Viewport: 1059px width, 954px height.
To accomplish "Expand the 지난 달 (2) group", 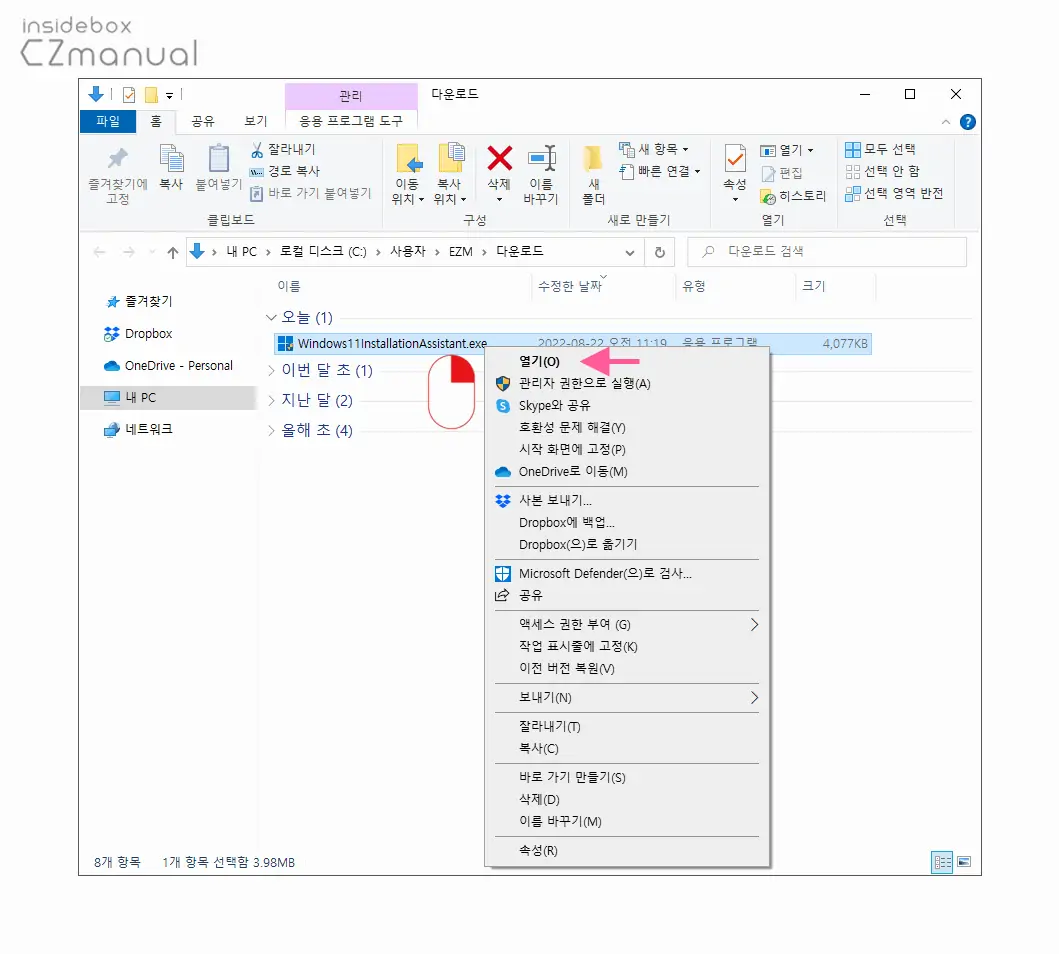I will (x=272, y=400).
